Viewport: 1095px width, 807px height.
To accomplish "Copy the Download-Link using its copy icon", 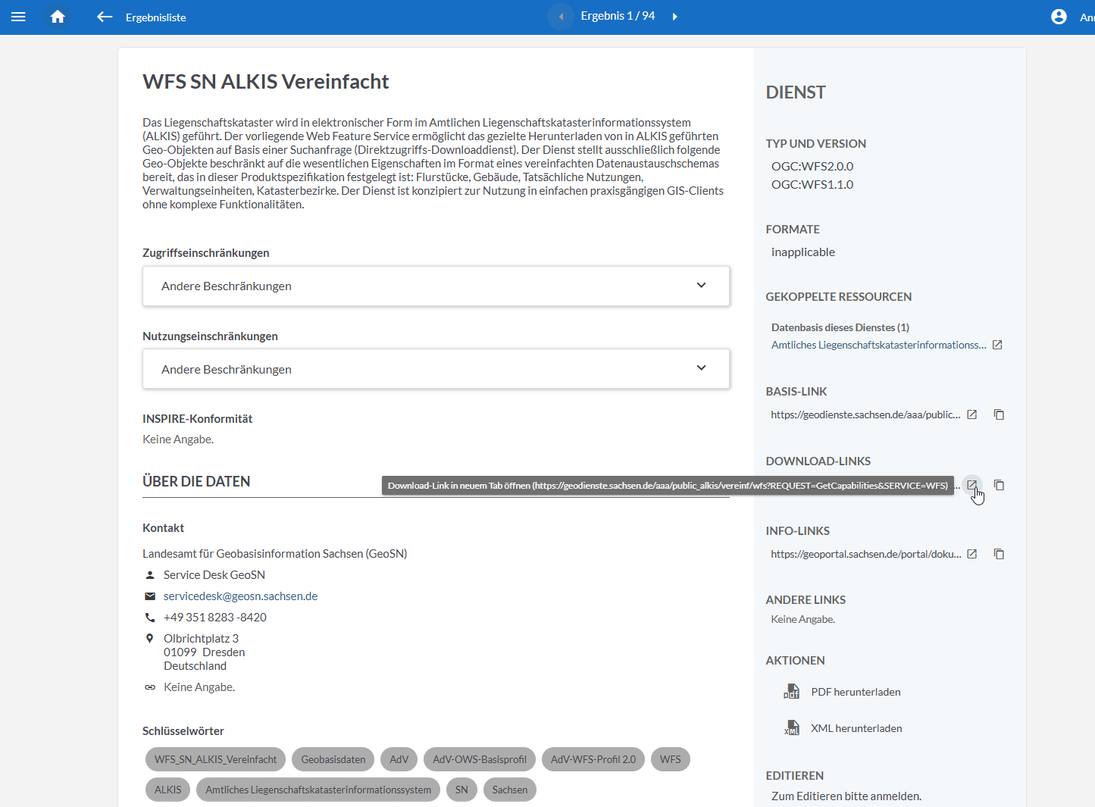I will pyautogui.click(x=998, y=485).
